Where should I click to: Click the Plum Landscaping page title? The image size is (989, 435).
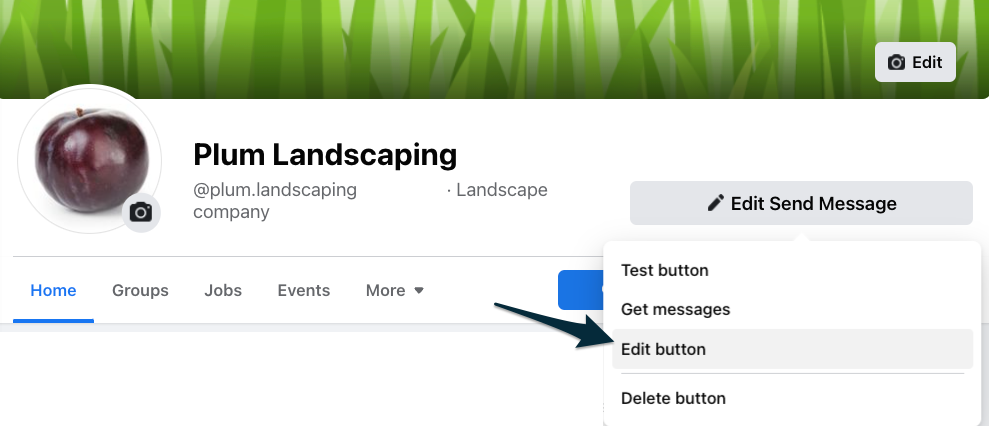click(x=325, y=155)
